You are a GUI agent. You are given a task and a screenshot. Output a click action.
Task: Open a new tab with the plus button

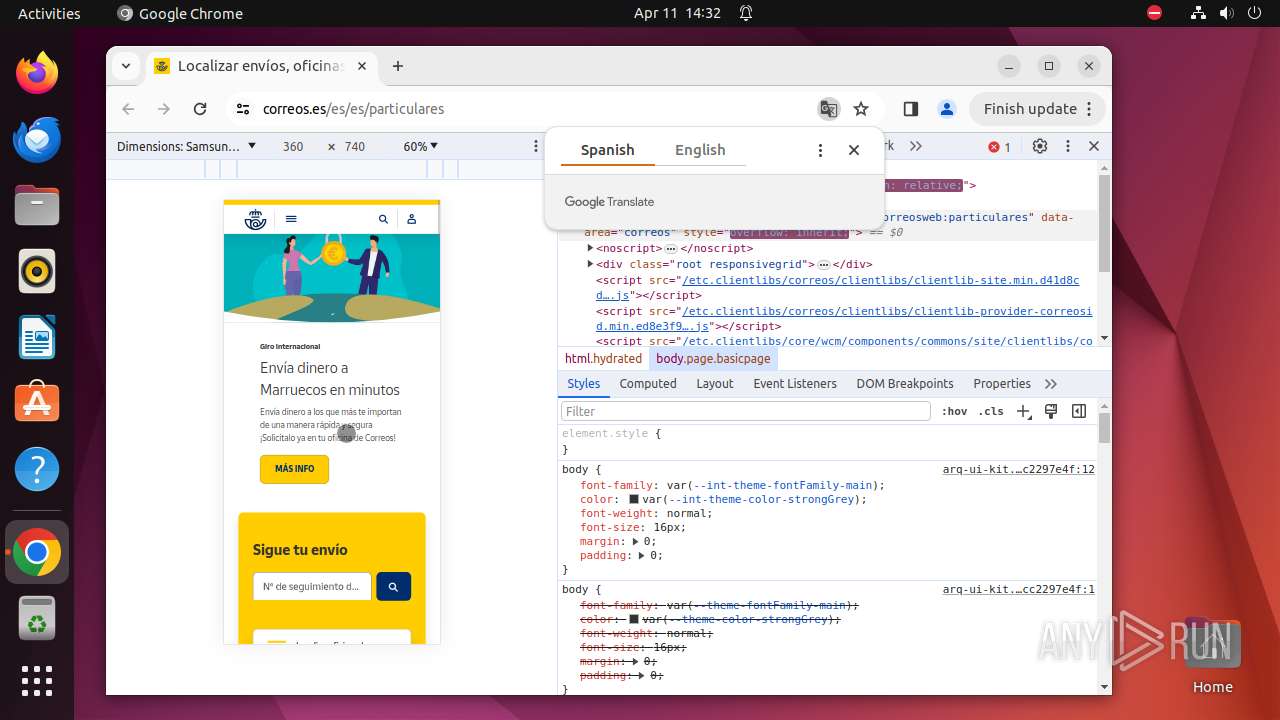[398, 66]
